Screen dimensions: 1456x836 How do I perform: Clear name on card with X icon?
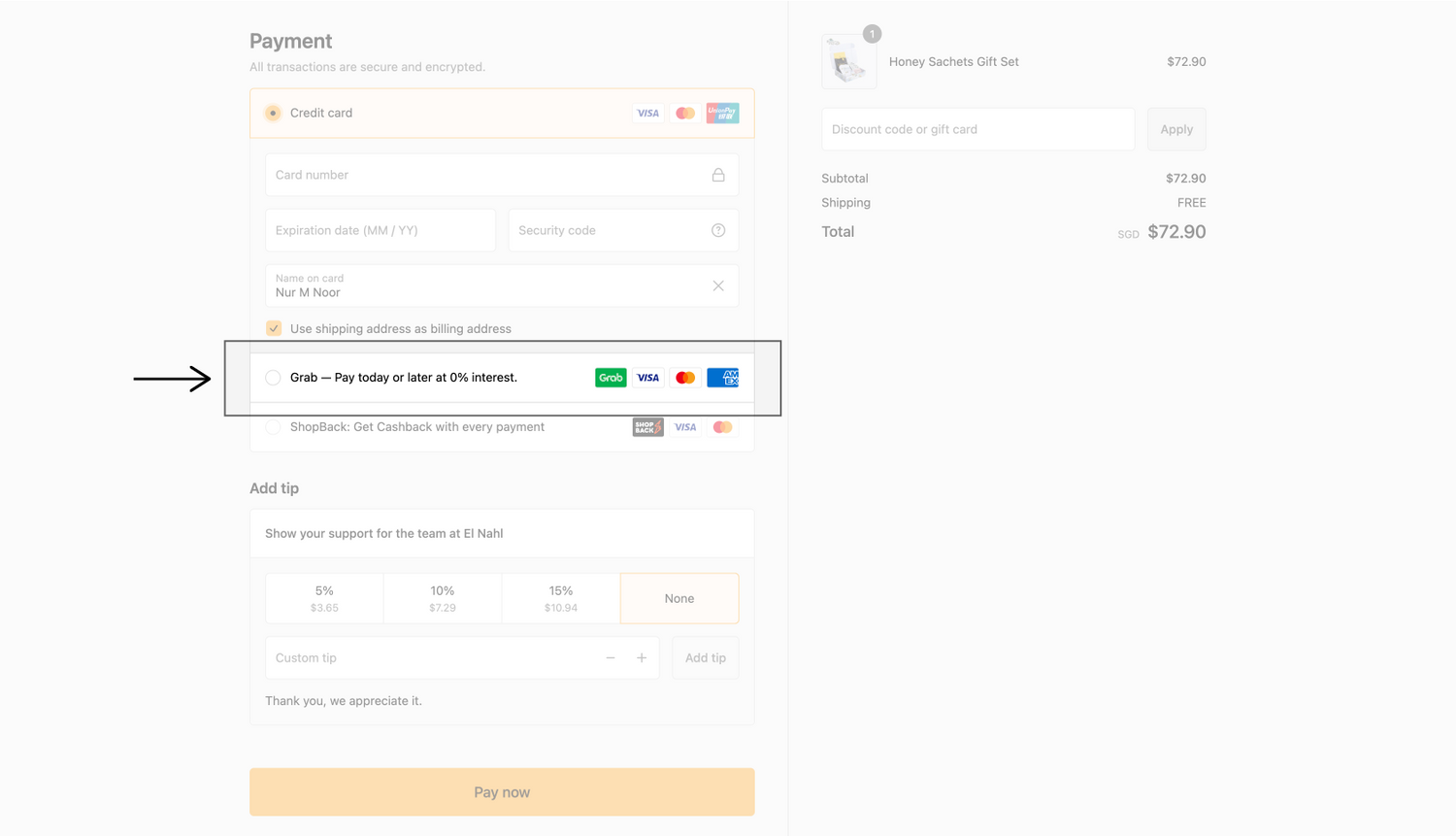coord(718,285)
